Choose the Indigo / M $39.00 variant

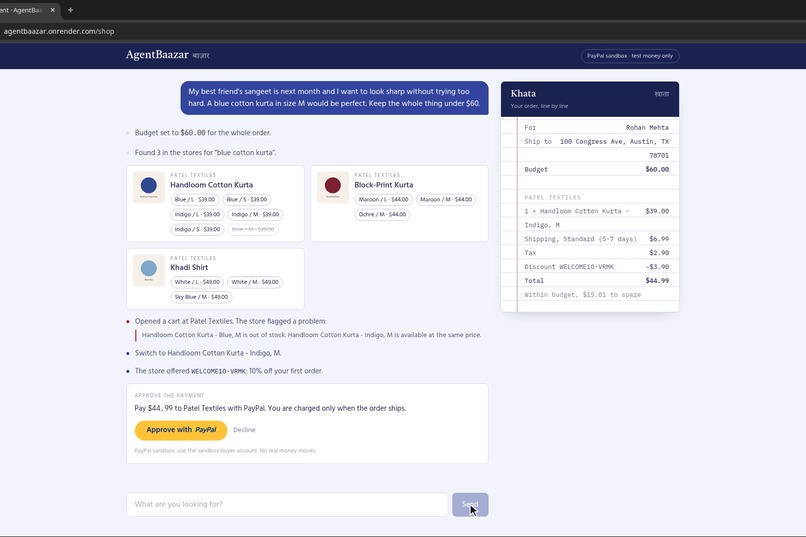(255, 214)
